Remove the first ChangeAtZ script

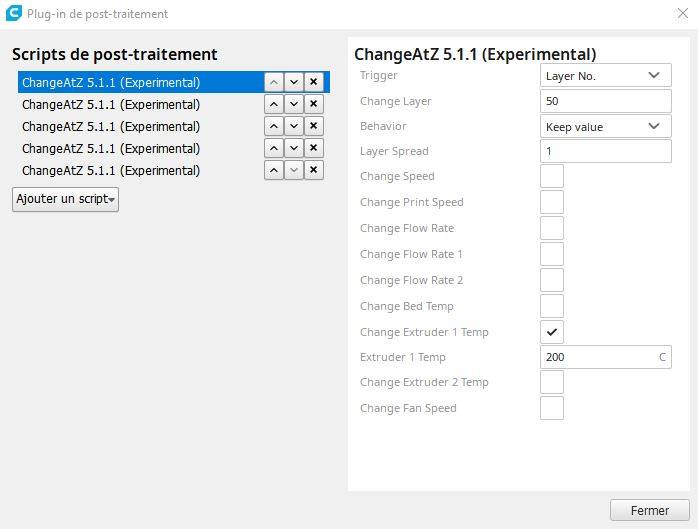click(314, 82)
